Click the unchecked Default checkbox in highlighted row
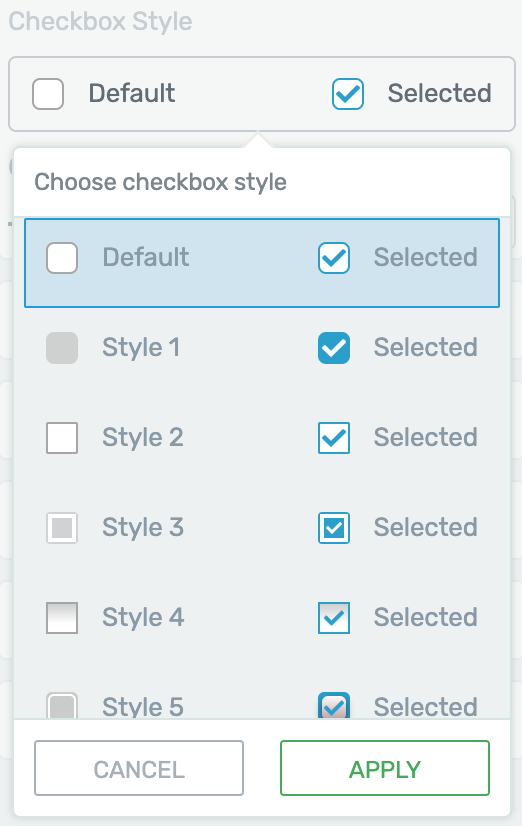Screen dimensions: 522x826 pos(62,258)
